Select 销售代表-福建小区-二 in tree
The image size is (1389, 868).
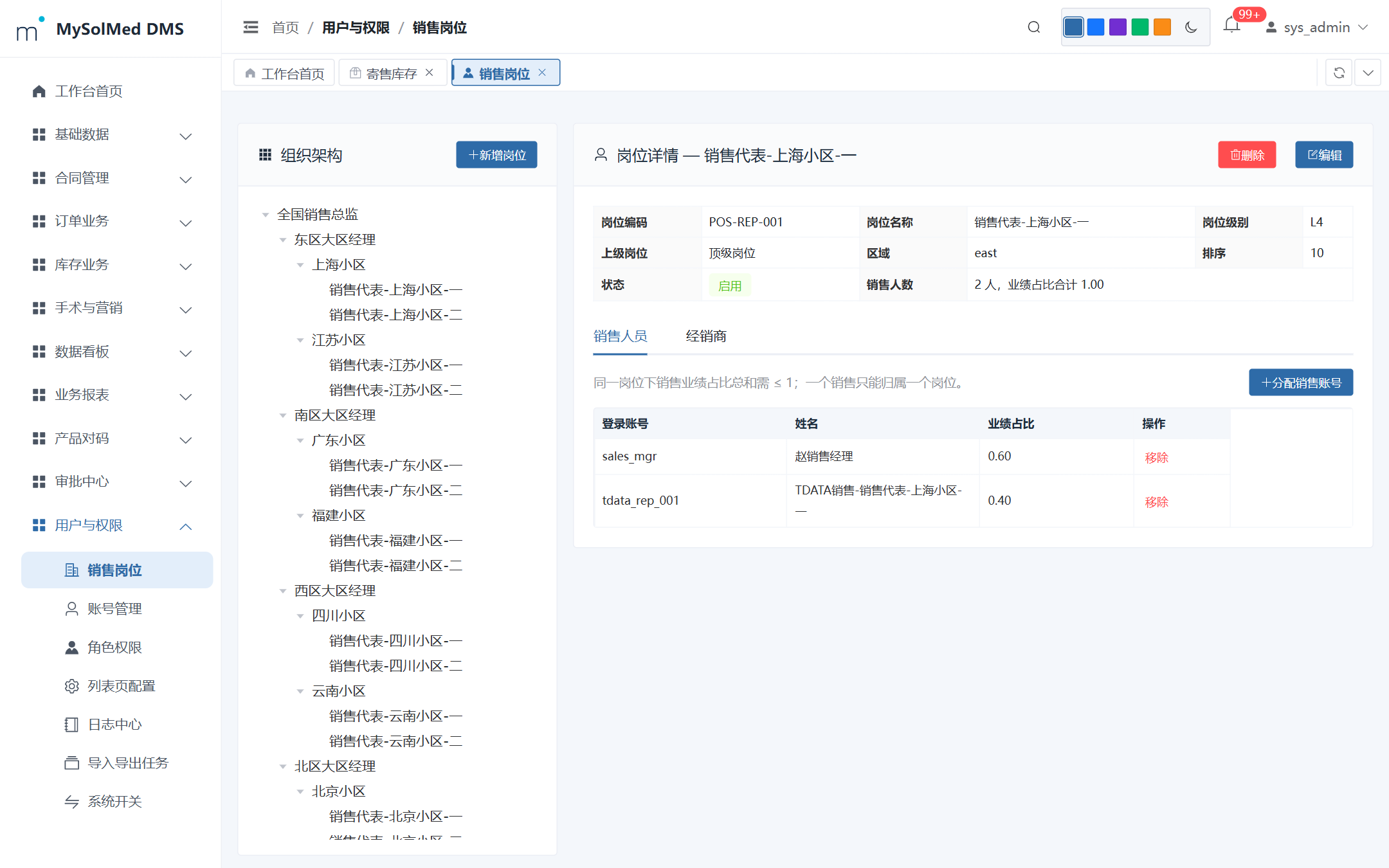coord(395,566)
